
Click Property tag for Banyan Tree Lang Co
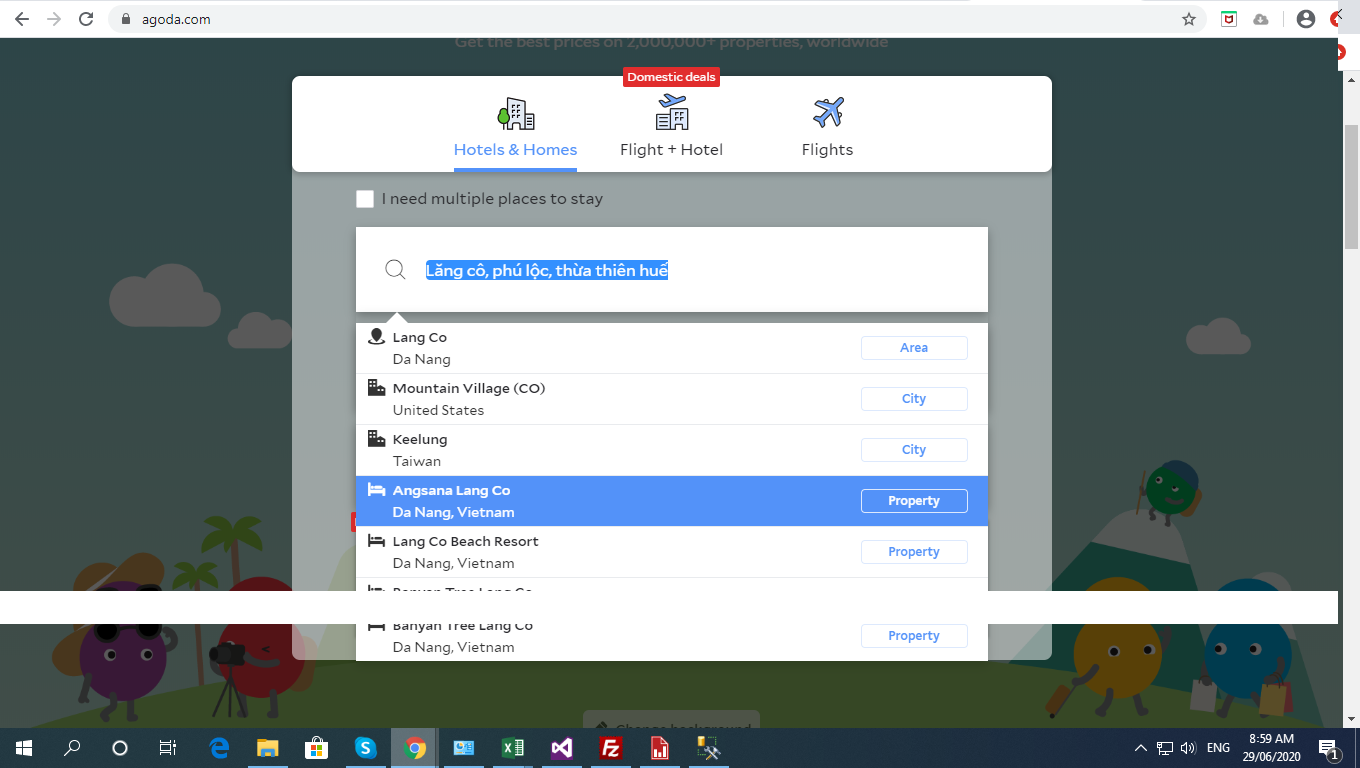click(x=914, y=636)
